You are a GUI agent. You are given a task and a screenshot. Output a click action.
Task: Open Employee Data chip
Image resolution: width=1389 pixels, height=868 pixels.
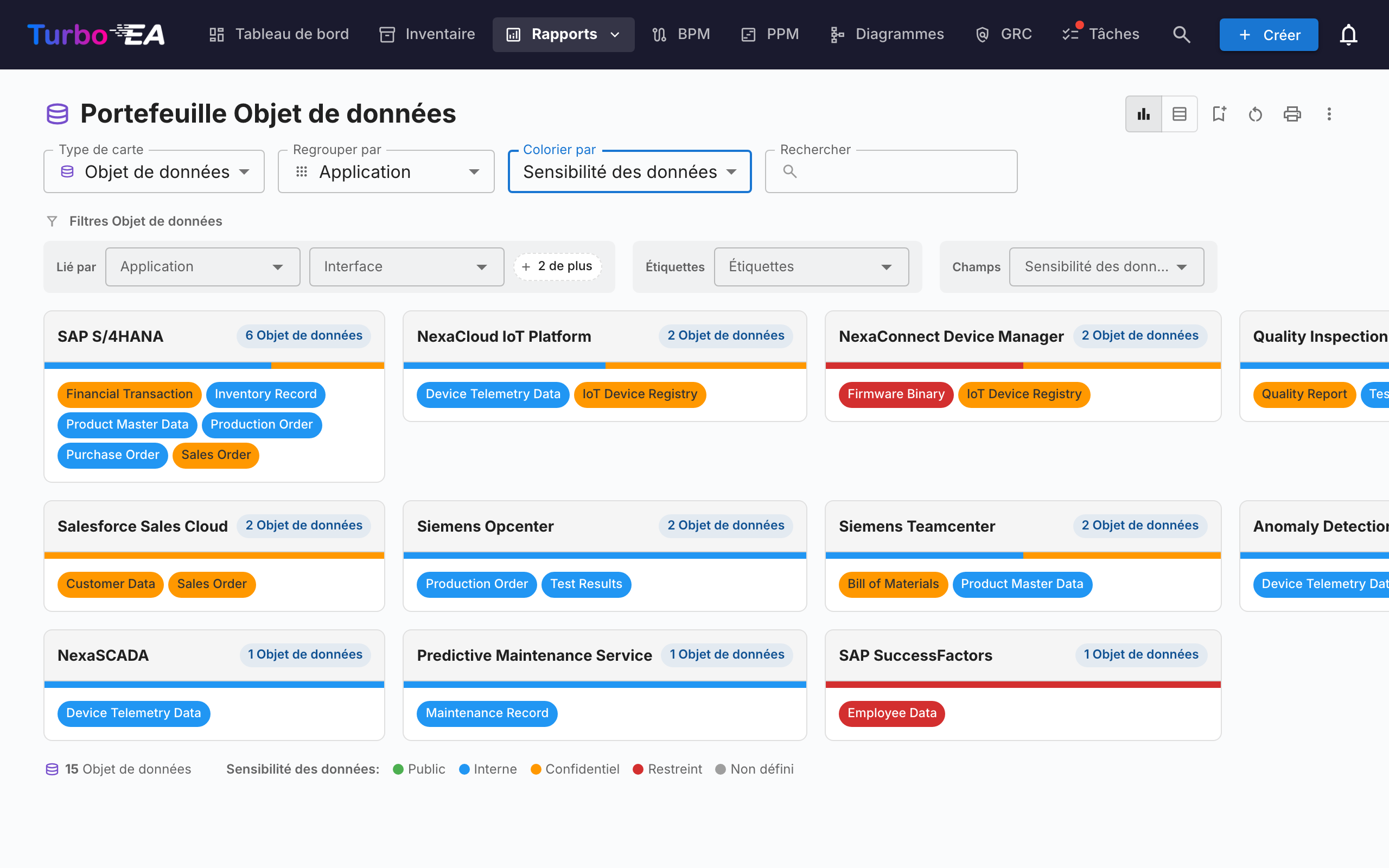click(891, 713)
